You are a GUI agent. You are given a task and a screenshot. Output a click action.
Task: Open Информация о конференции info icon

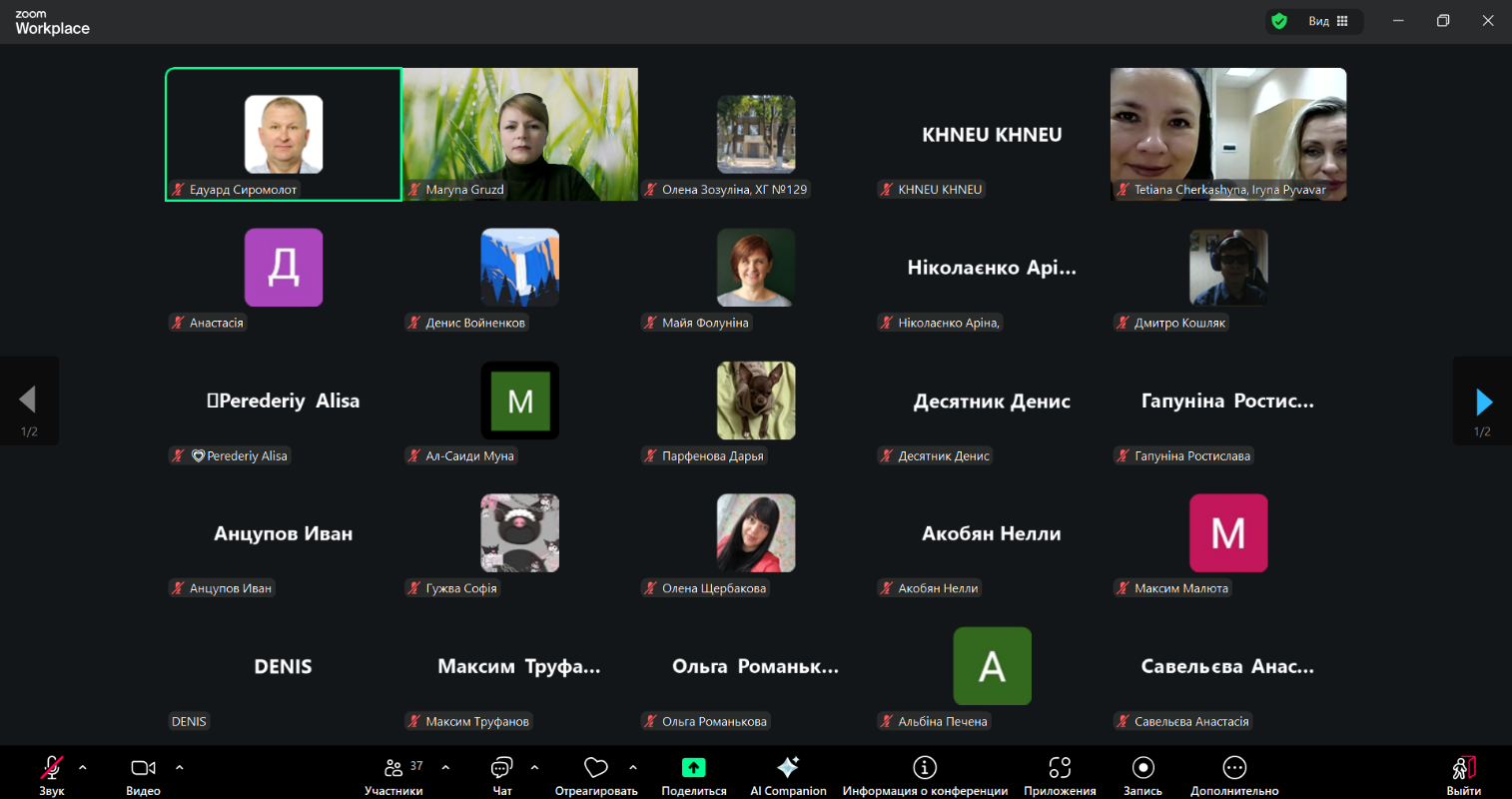pos(925,768)
